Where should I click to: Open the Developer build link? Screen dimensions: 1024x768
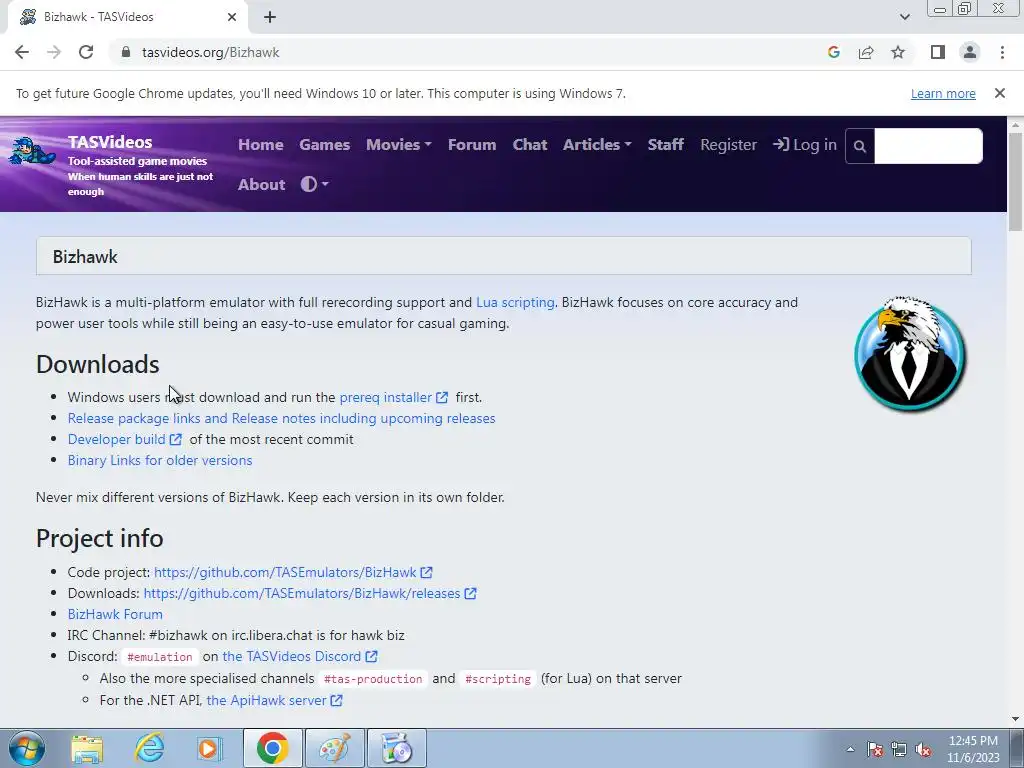[x=116, y=440]
